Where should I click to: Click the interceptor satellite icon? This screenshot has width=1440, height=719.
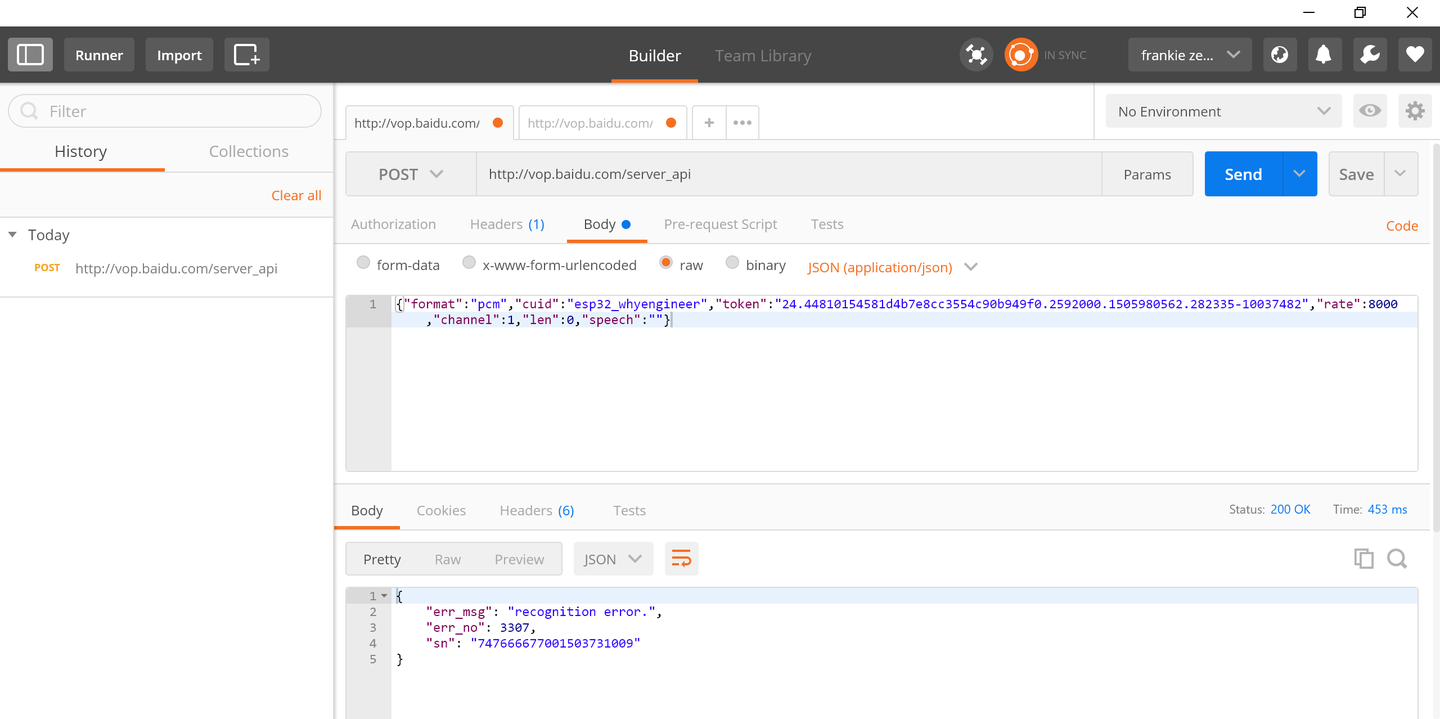pos(976,55)
